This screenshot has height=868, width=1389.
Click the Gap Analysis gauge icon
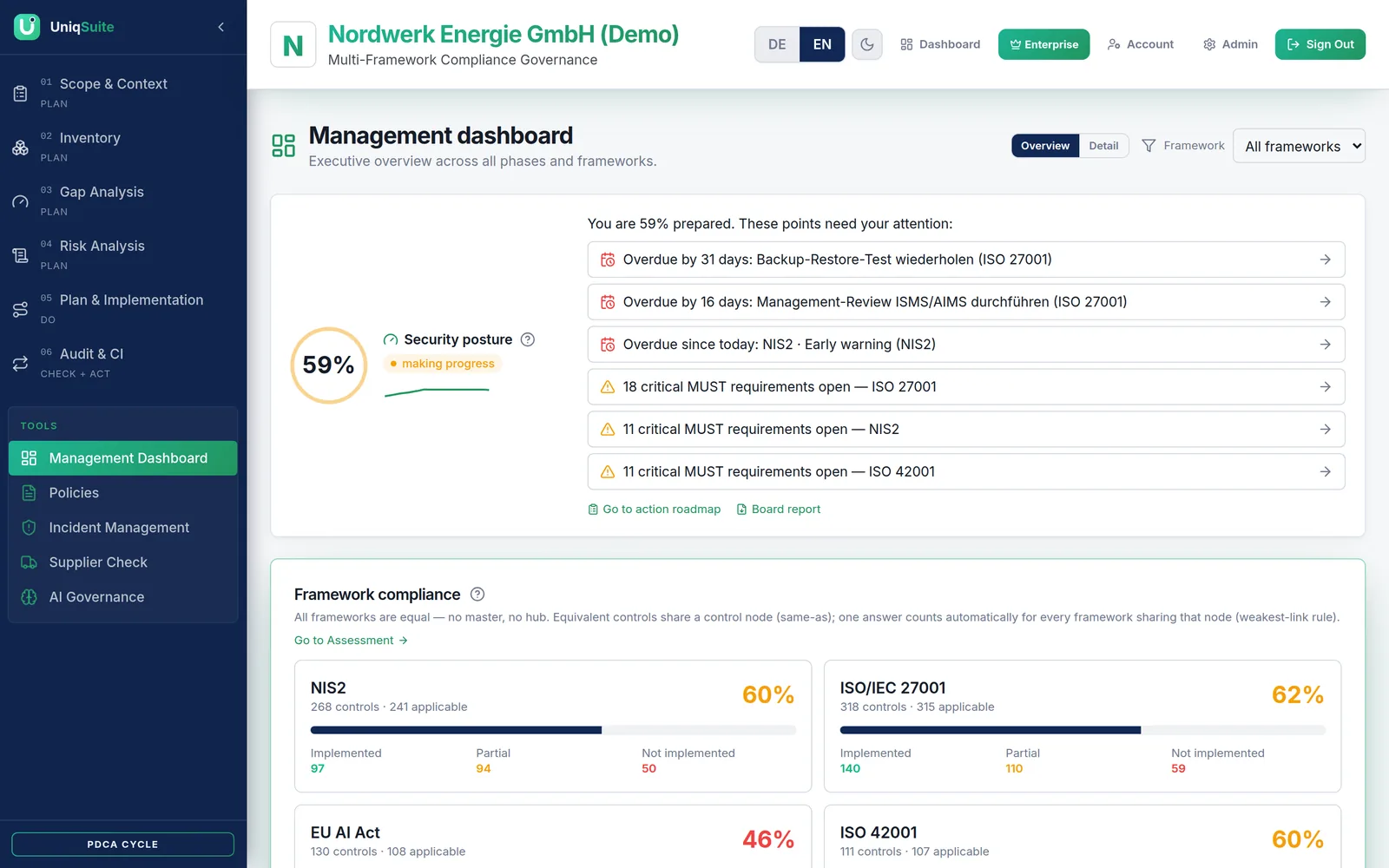click(x=20, y=201)
